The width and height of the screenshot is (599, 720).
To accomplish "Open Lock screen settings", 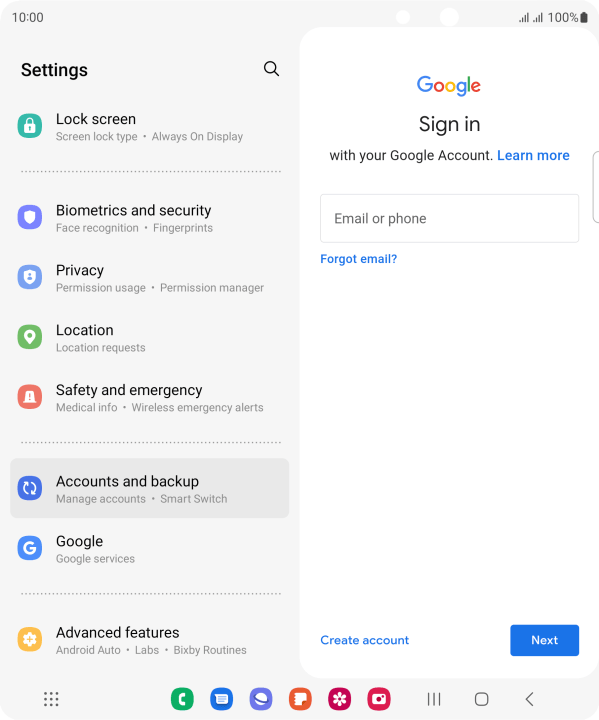I will pos(150,127).
